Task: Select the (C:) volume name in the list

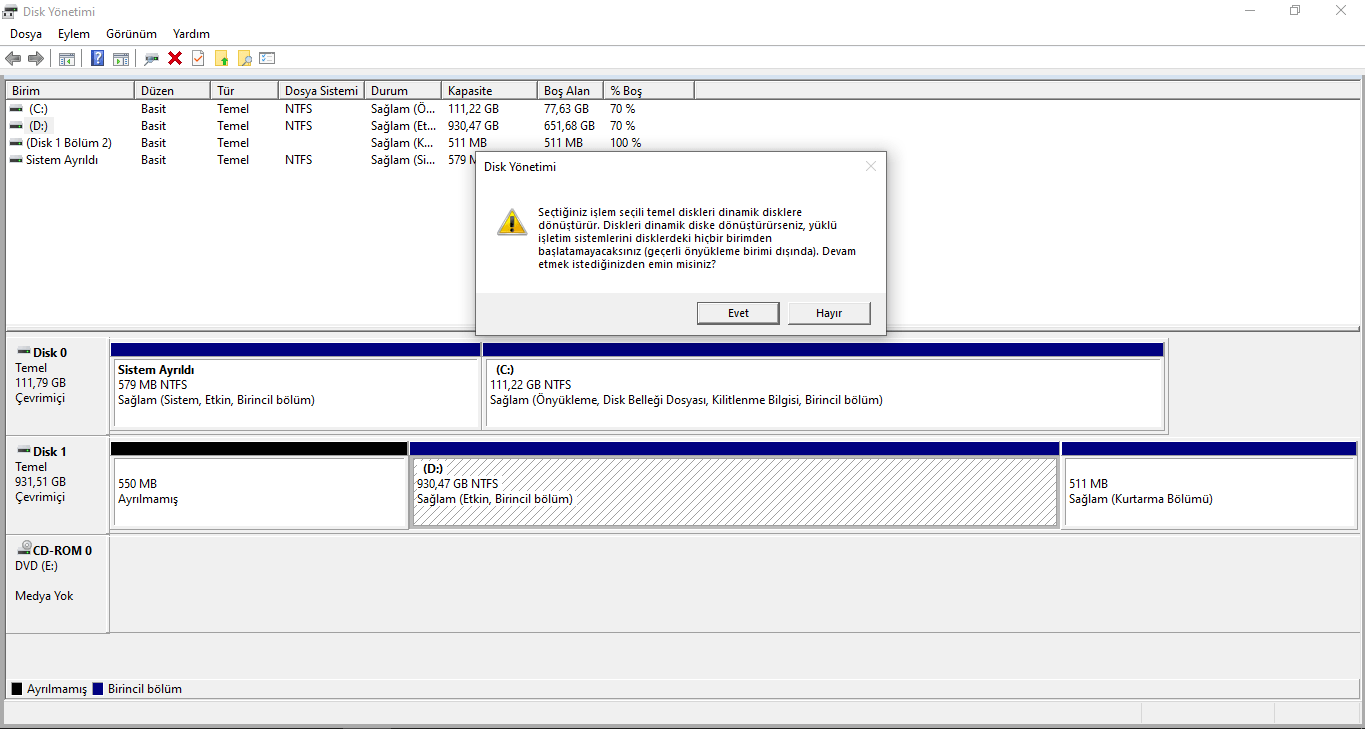Action: click(x=38, y=109)
